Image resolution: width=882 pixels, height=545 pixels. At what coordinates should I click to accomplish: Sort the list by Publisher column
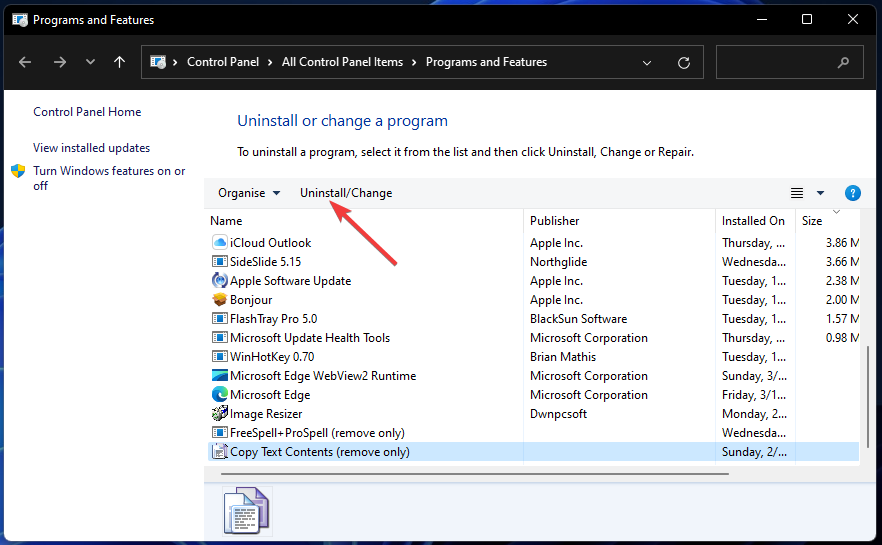555,221
